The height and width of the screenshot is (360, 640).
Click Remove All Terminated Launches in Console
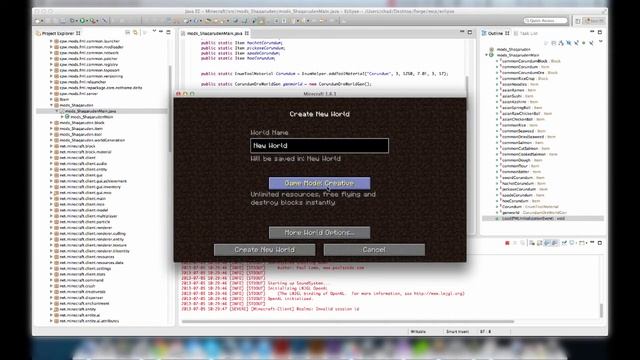(x=522, y=243)
